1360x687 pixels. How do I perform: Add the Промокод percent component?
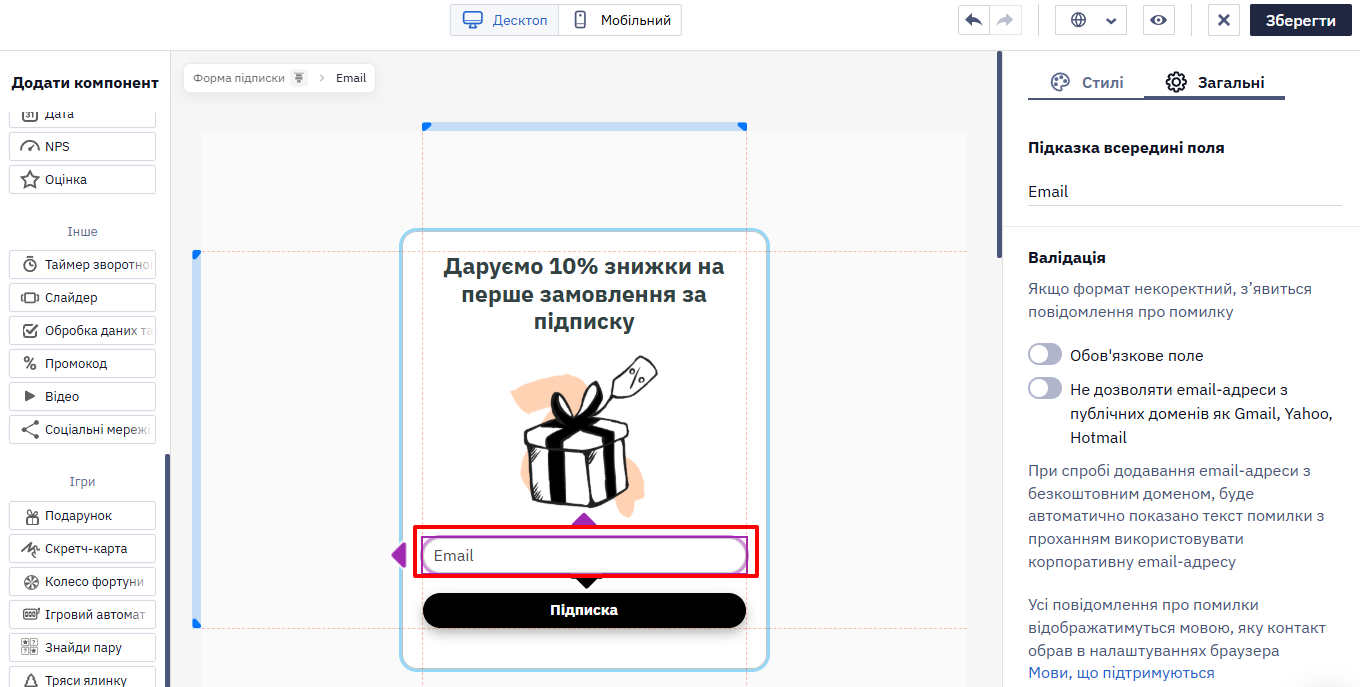(83, 363)
